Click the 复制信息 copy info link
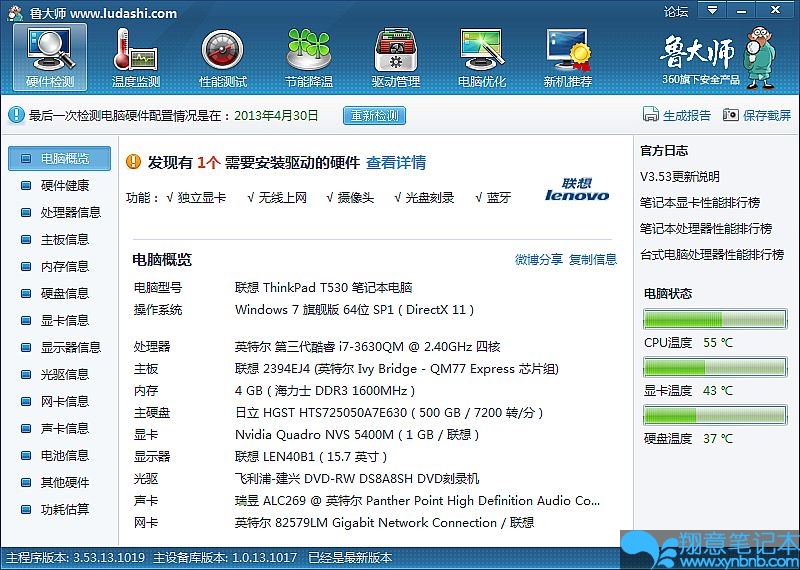This screenshot has width=800, height=570. 593,259
